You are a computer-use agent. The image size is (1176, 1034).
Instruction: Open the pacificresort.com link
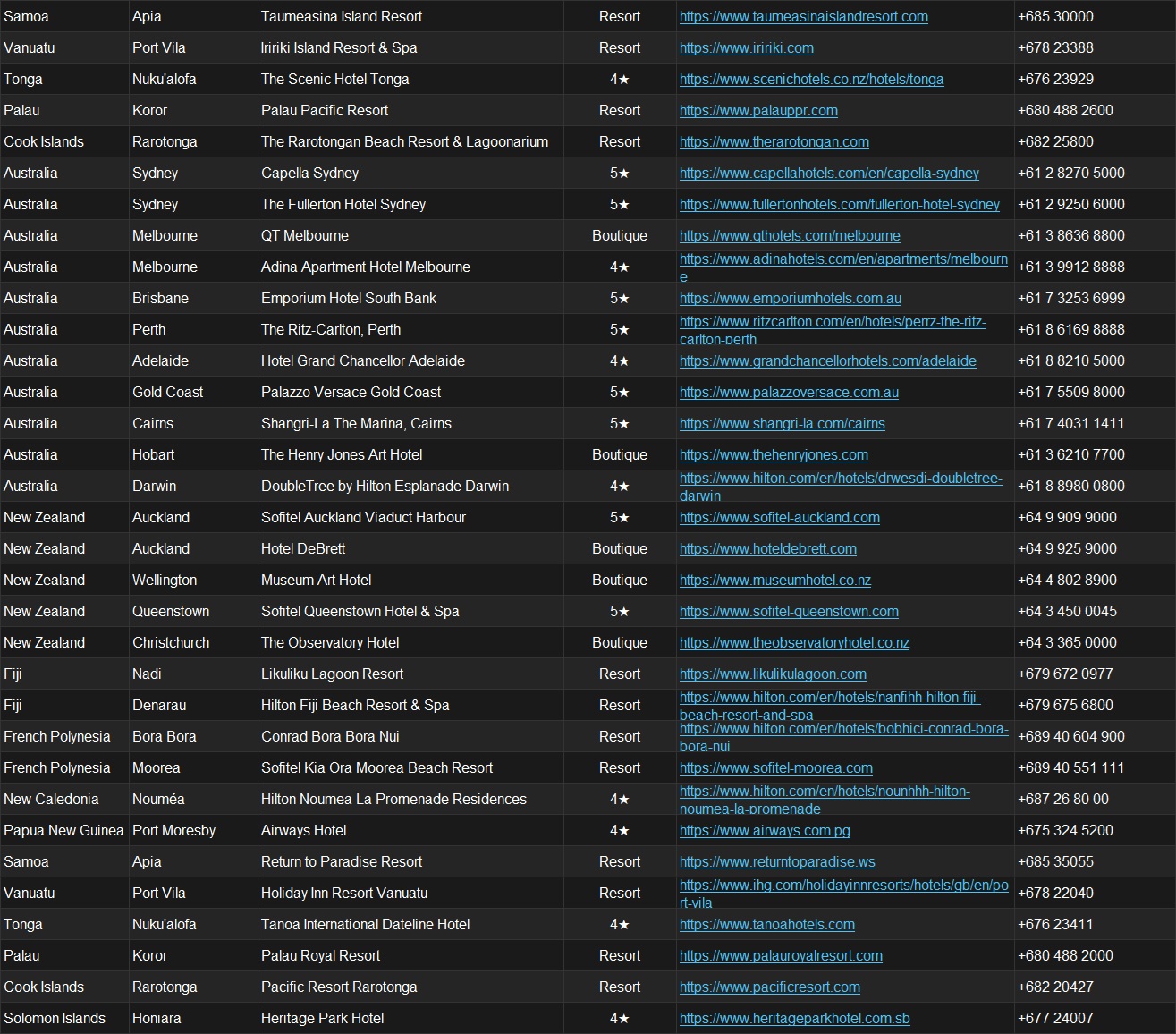pos(770,987)
